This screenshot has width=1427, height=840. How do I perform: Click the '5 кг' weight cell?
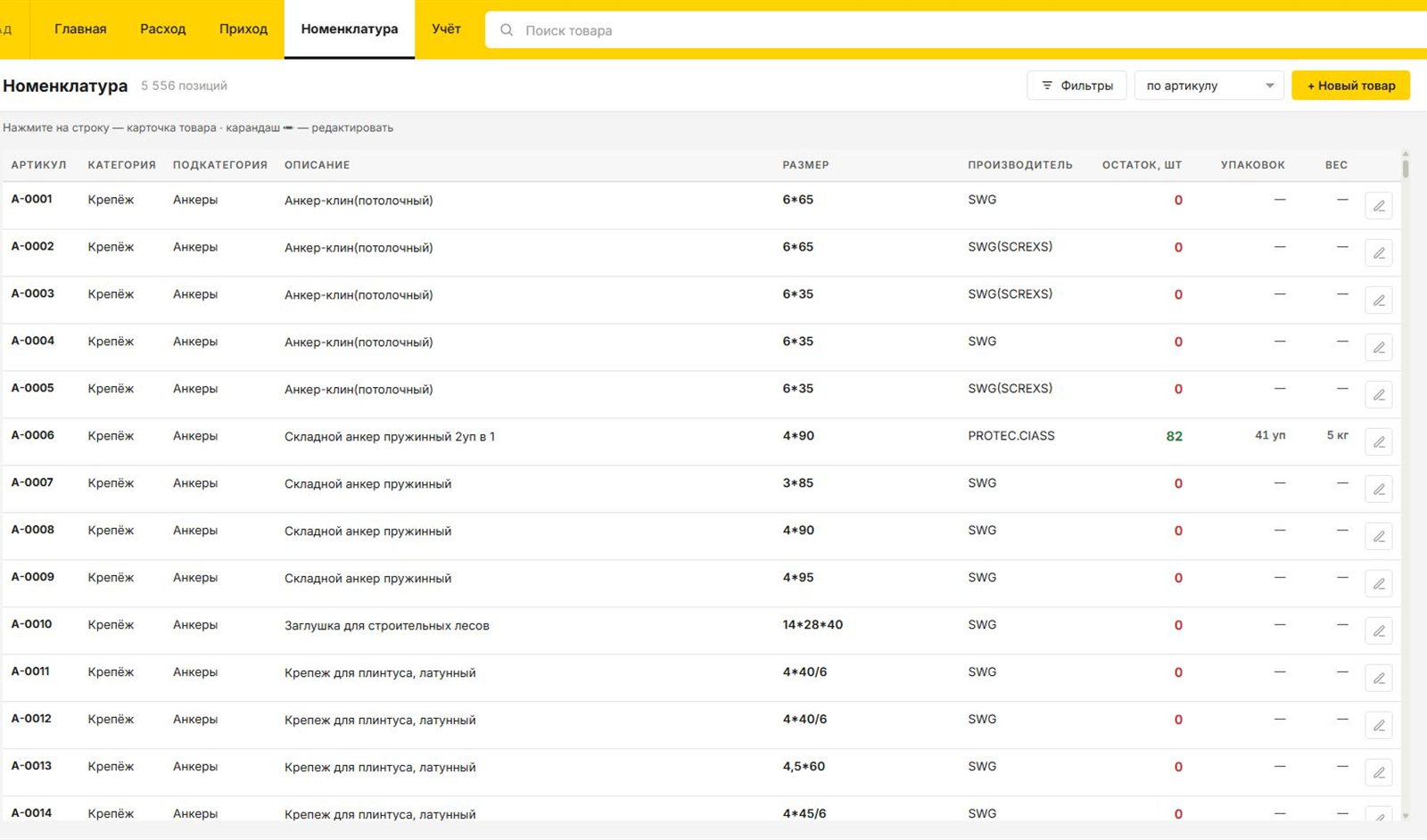(1337, 435)
